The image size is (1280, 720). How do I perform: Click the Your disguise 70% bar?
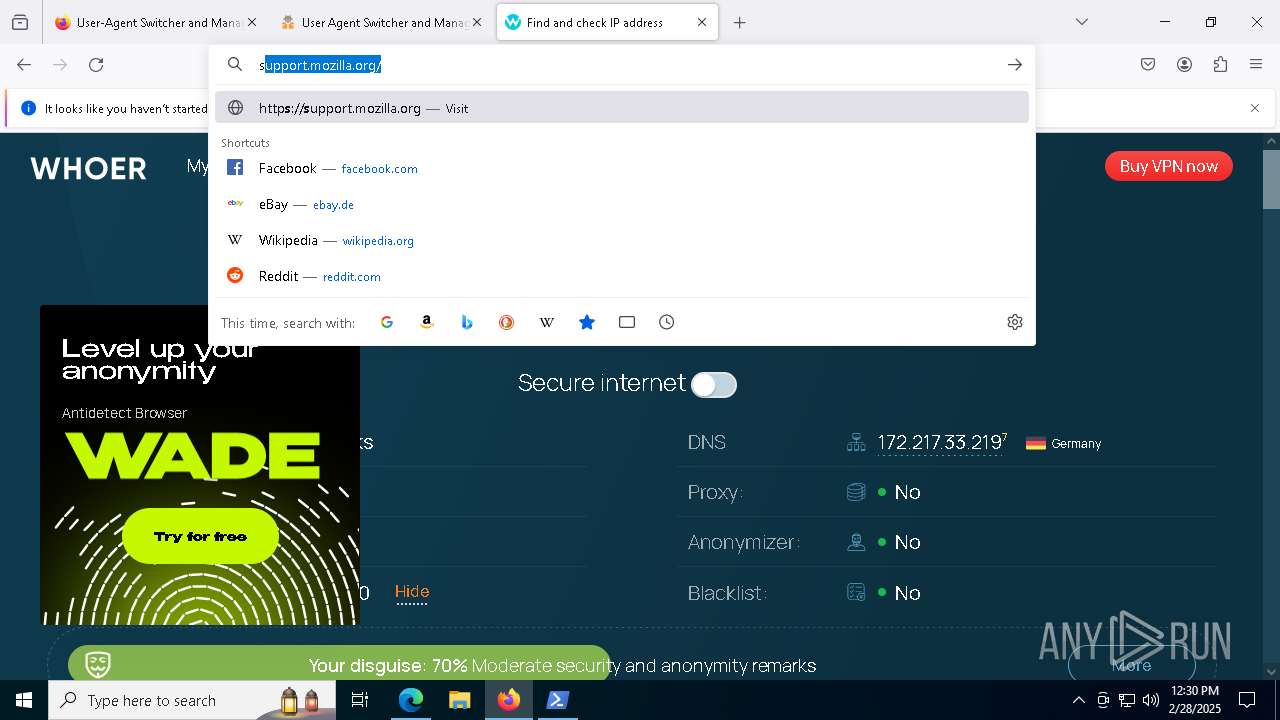click(339, 664)
